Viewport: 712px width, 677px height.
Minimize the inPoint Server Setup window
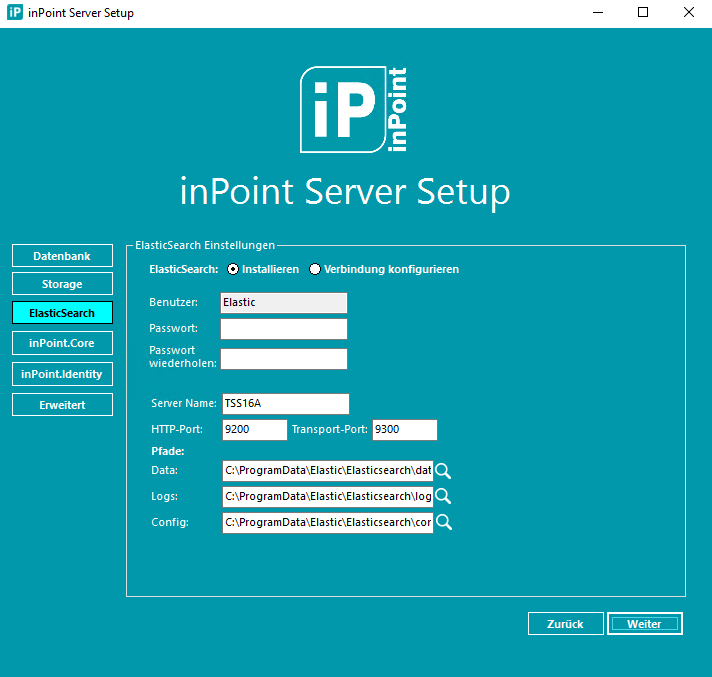point(598,12)
